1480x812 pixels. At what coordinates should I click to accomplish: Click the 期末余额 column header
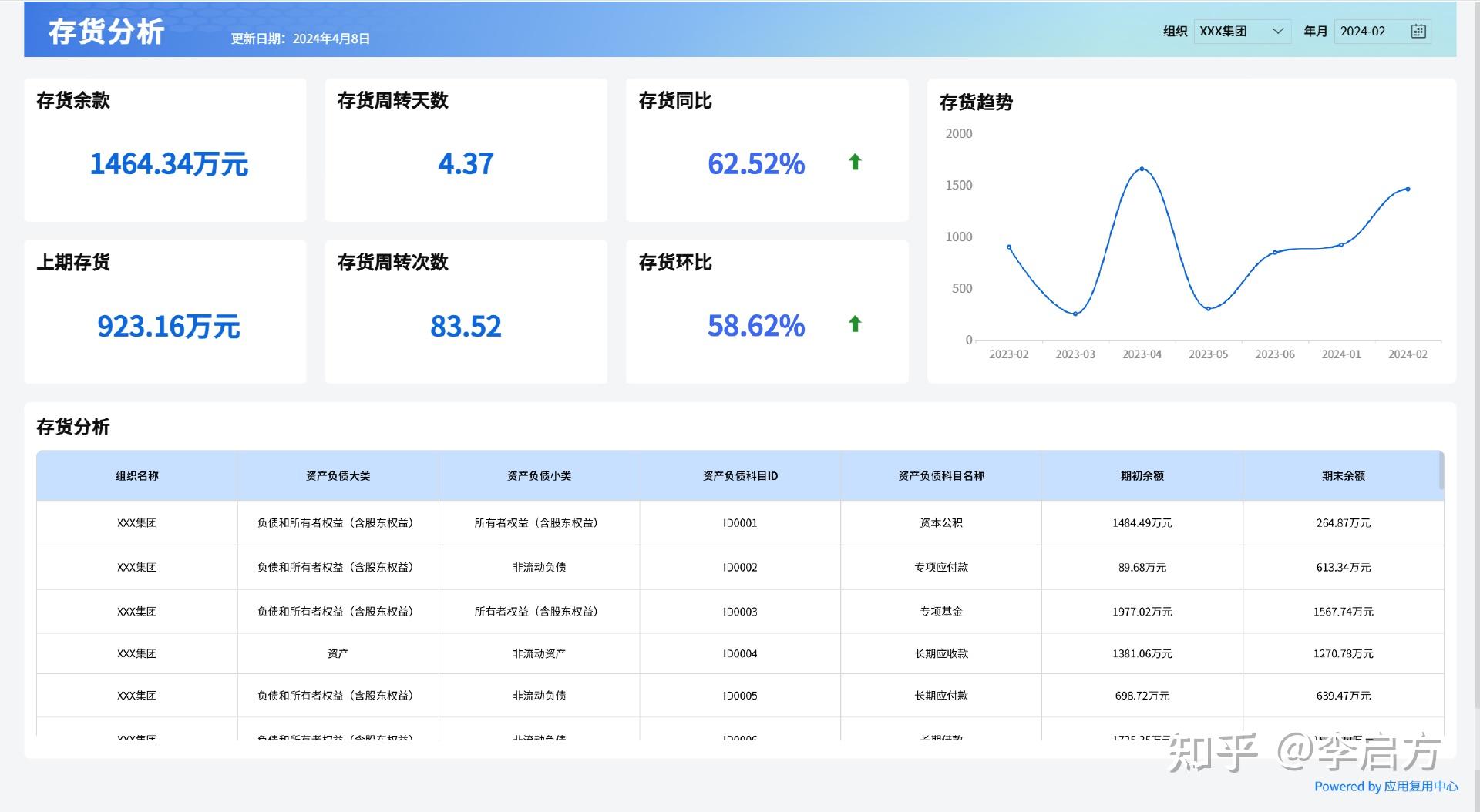[1344, 475]
